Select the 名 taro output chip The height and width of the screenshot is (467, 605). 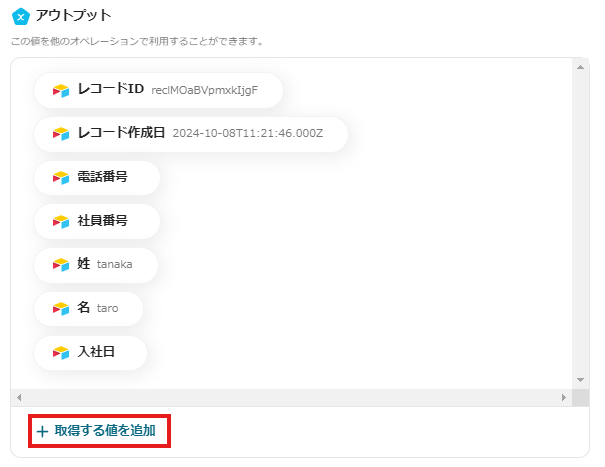tap(89, 308)
